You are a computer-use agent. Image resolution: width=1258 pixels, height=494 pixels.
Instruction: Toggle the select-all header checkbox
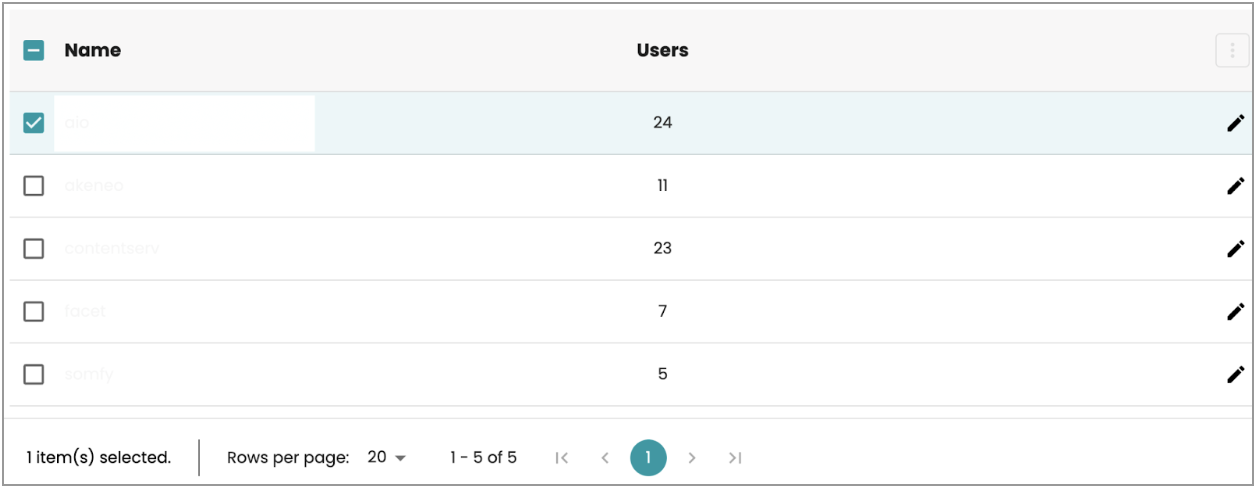pos(34,50)
